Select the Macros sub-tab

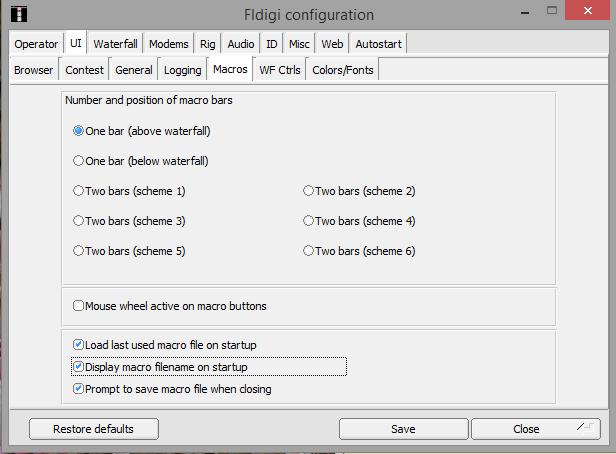point(230,69)
